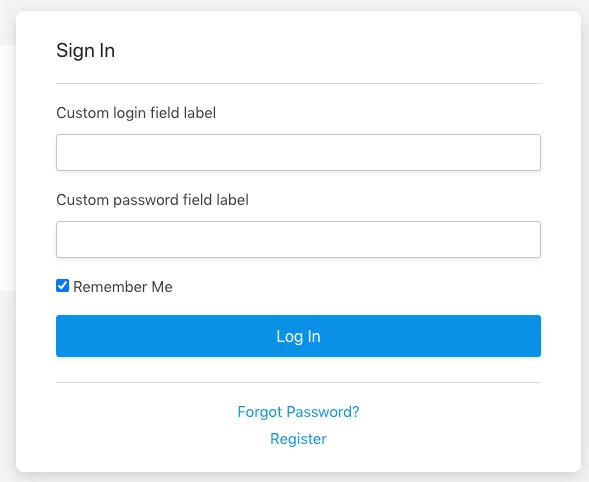This screenshot has width=589, height=482.
Task: Click the blue Log In button
Action: pos(298,336)
